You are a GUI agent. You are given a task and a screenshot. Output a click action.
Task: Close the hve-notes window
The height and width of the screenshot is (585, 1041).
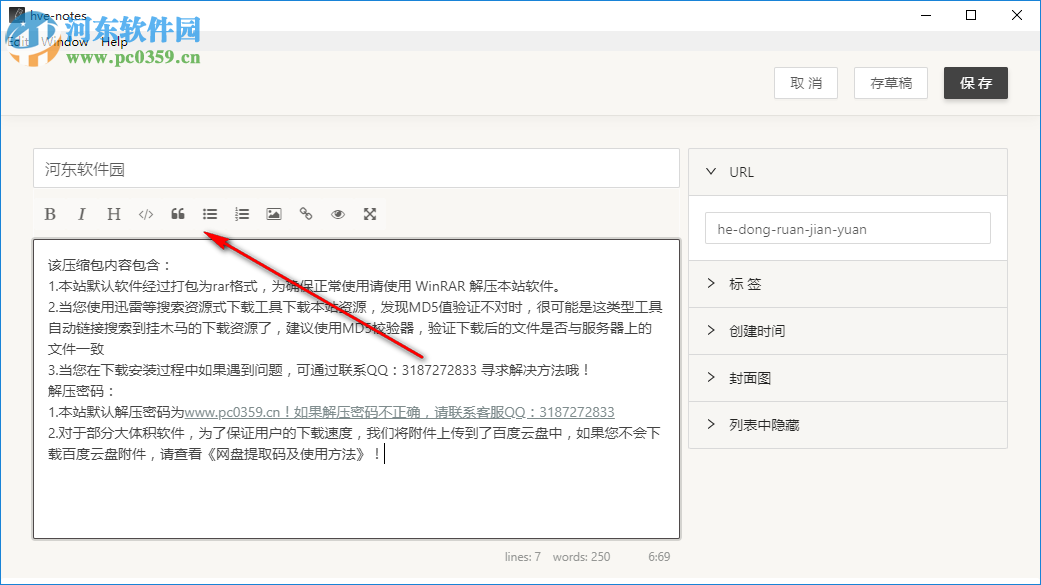1016,15
